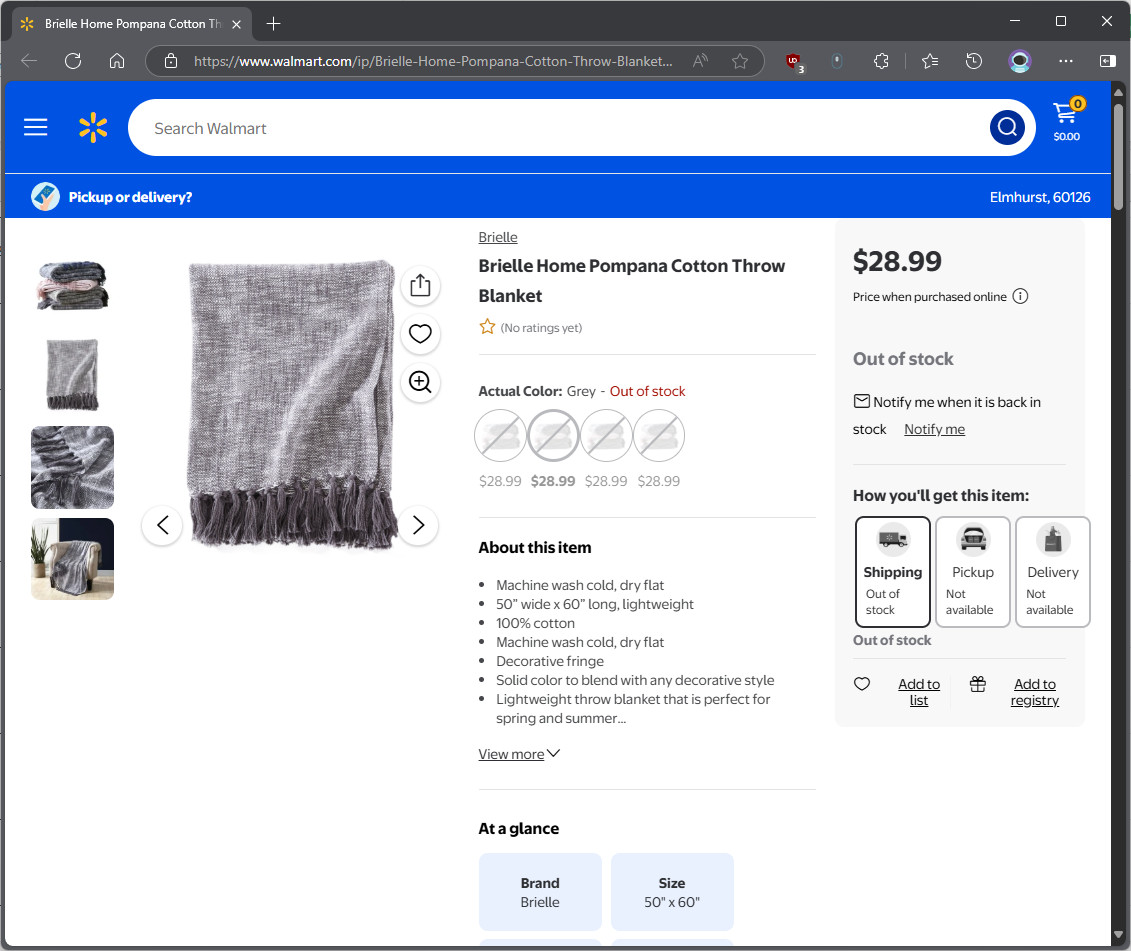This screenshot has height=951, width=1131.
Task: Select the first color swatch
Action: click(x=500, y=436)
